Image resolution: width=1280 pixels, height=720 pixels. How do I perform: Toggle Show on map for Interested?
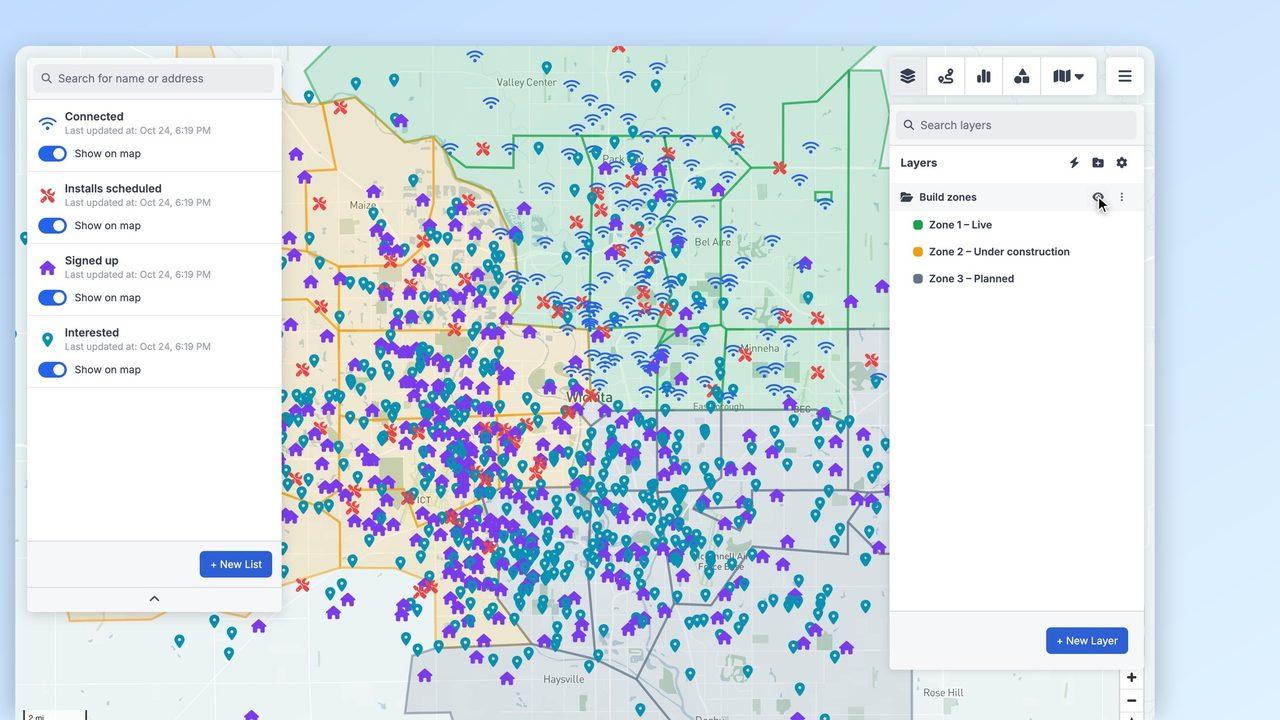point(52,370)
